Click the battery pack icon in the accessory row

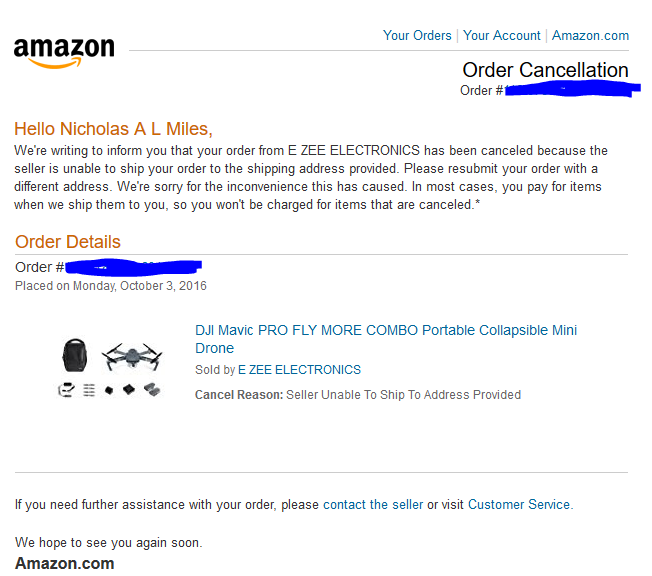click(x=152, y=389)
